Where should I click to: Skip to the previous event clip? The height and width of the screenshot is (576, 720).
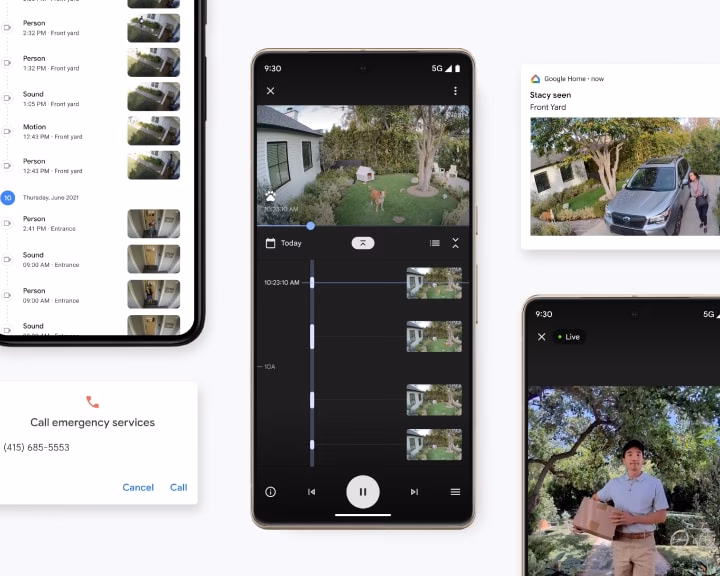click(x=311, y=492)
